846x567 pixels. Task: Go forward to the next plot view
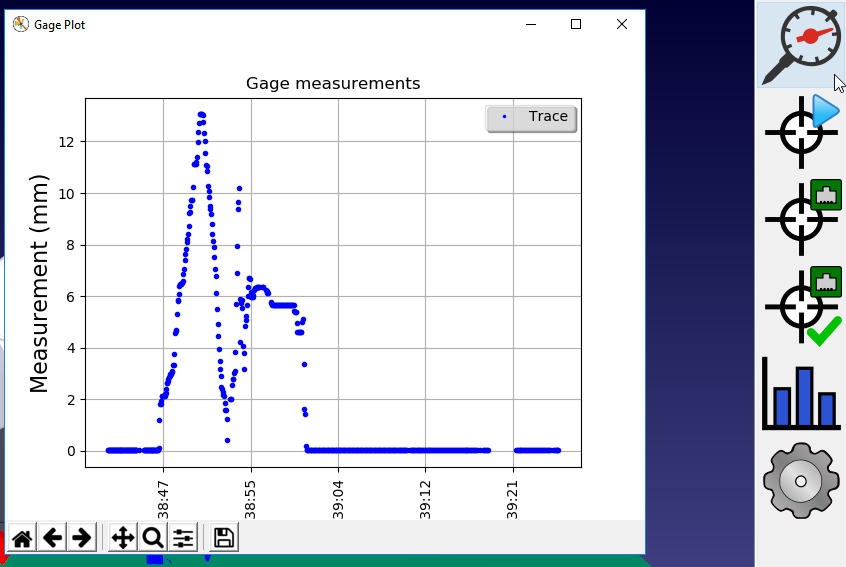(82, 538)
